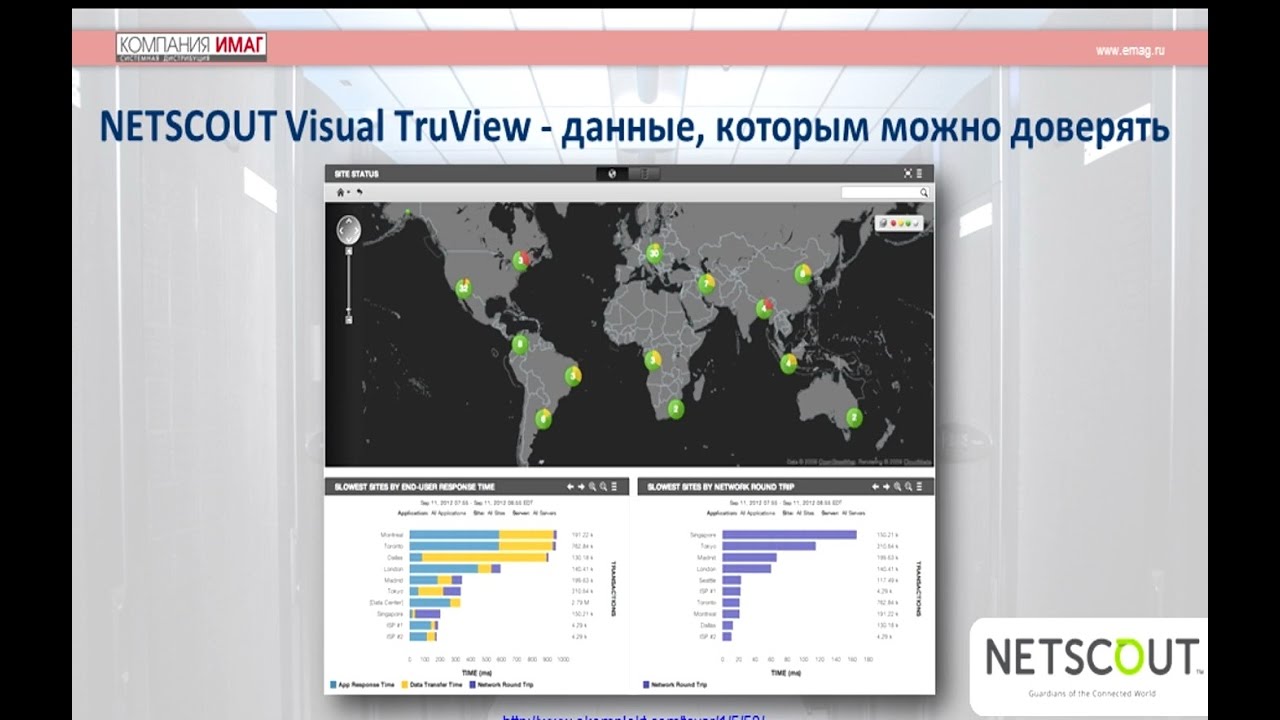
Task: Click the Компания ИМАГ logo
Action: [191, 47]
